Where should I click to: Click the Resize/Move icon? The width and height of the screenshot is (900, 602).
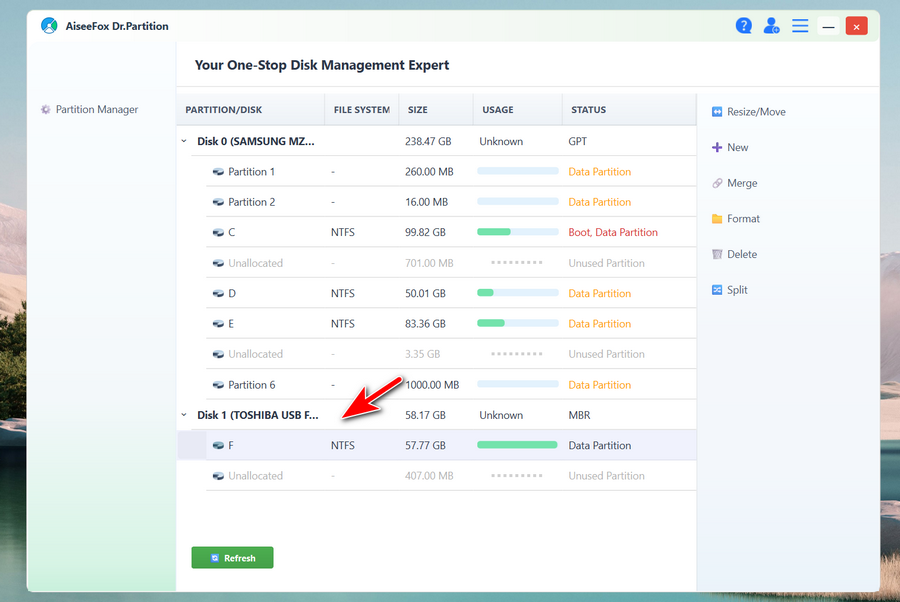[x=717, y=112]
